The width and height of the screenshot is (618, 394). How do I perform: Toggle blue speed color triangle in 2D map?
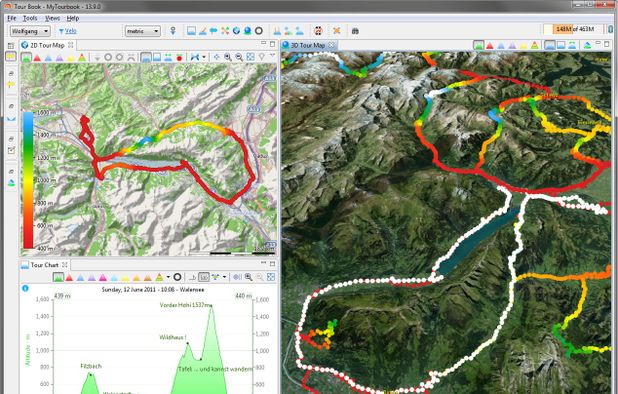48,58
